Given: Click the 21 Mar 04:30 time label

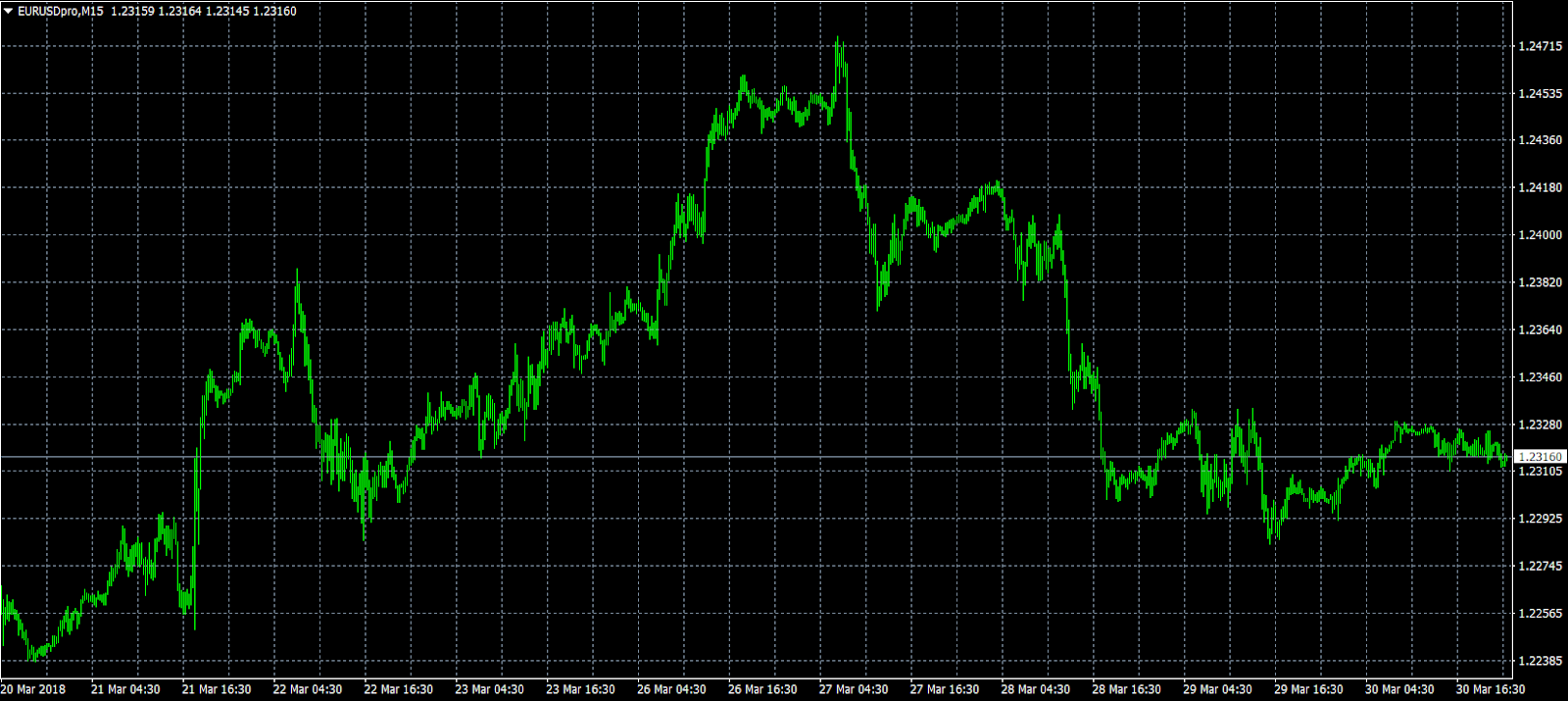Looking at the screenshot, I should coord(125,689).
